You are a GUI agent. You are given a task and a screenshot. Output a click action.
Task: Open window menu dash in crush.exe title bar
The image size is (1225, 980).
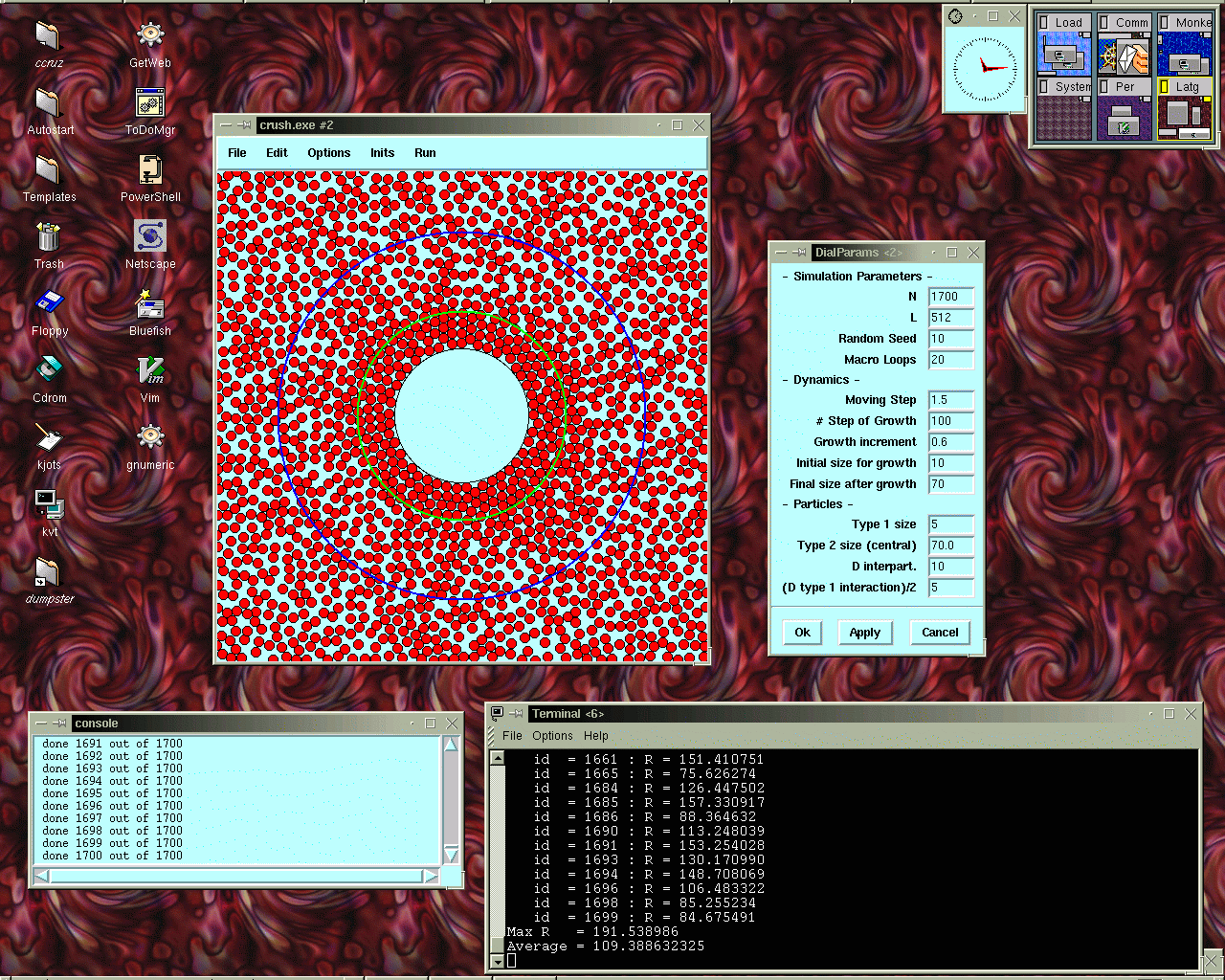coord(226,125)
